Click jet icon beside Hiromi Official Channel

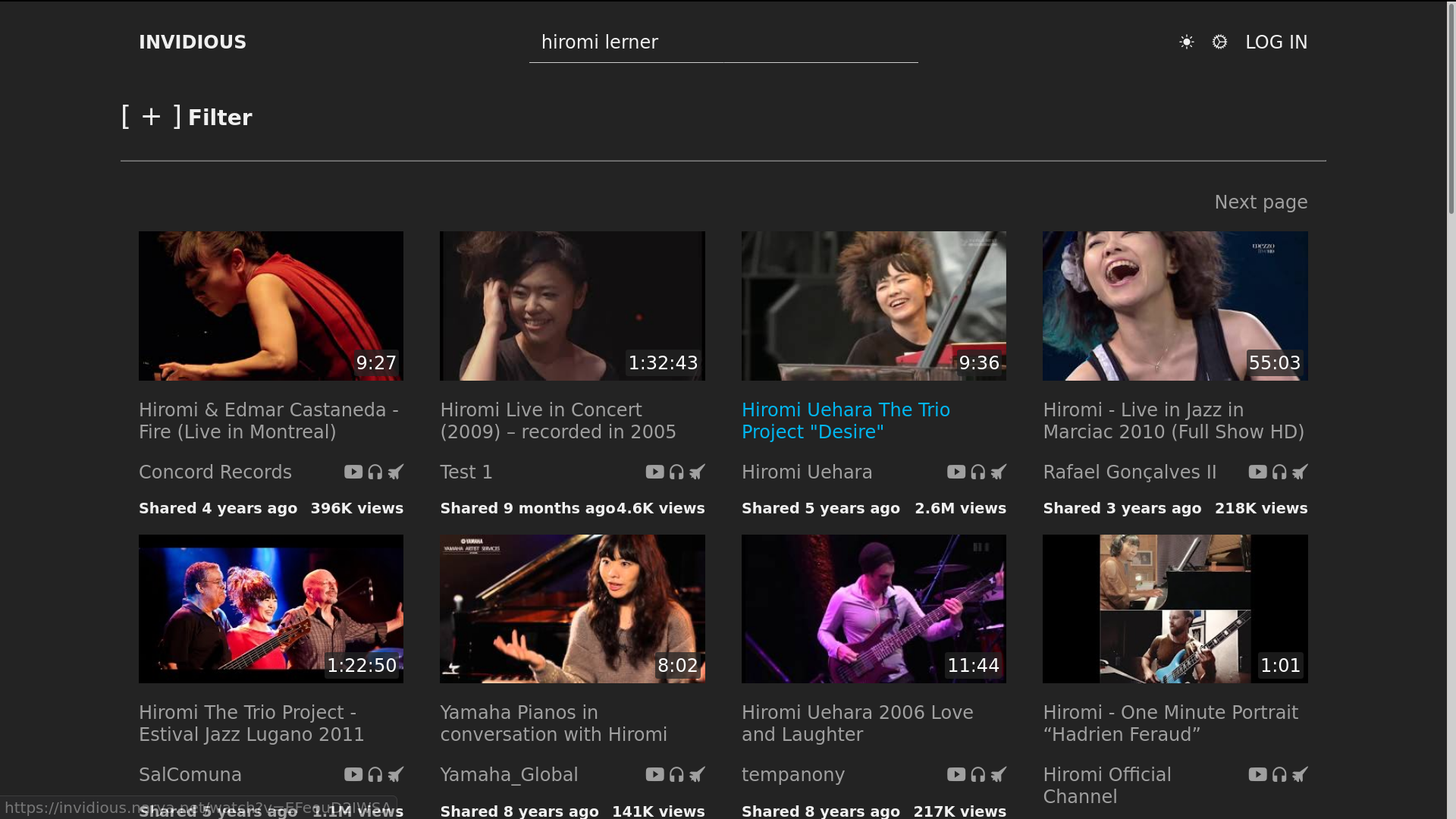coord(1300,774)
